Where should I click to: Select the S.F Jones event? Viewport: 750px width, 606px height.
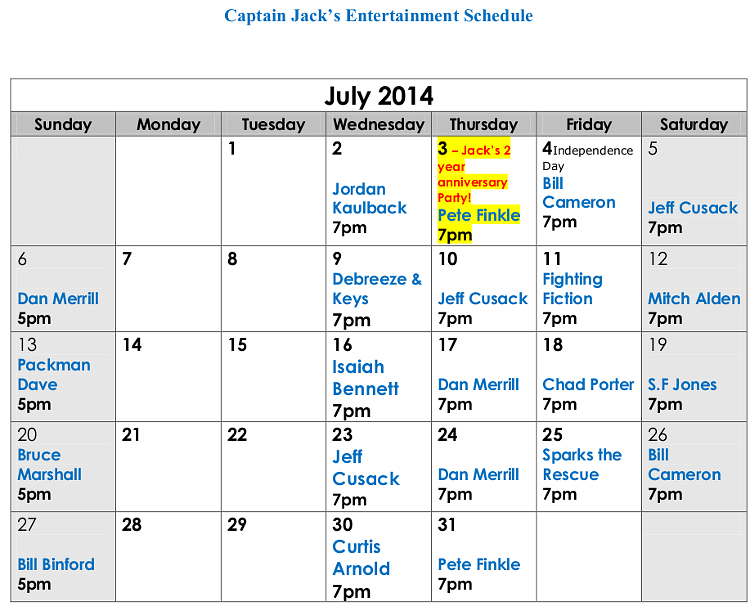(x=682, y=384)
